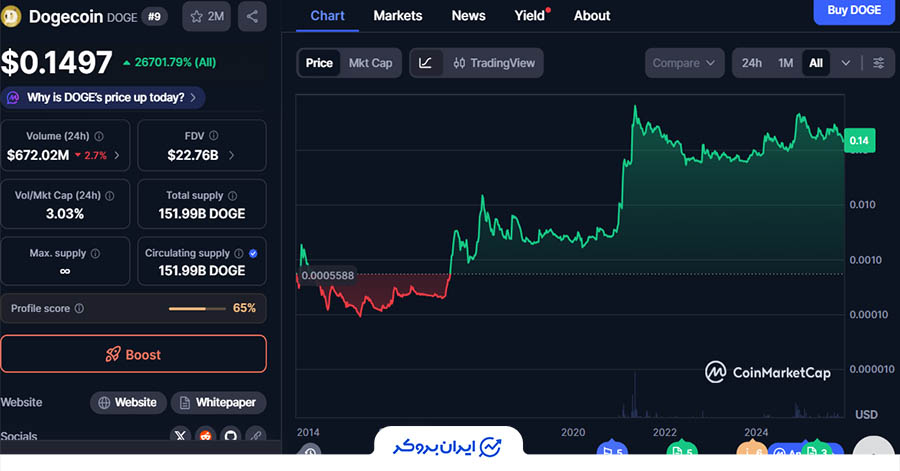Open Total supply info icon
Screen dimensions: 900x471
[232, 196]
